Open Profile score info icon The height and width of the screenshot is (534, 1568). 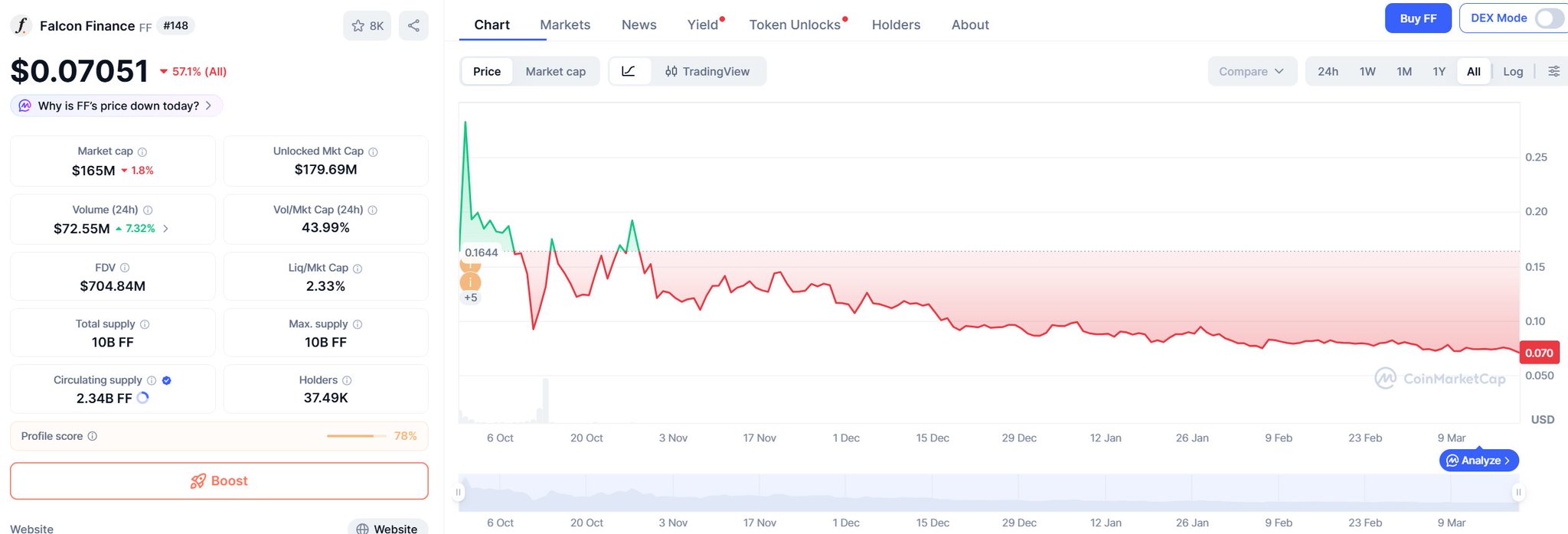(x=93, y=436)
